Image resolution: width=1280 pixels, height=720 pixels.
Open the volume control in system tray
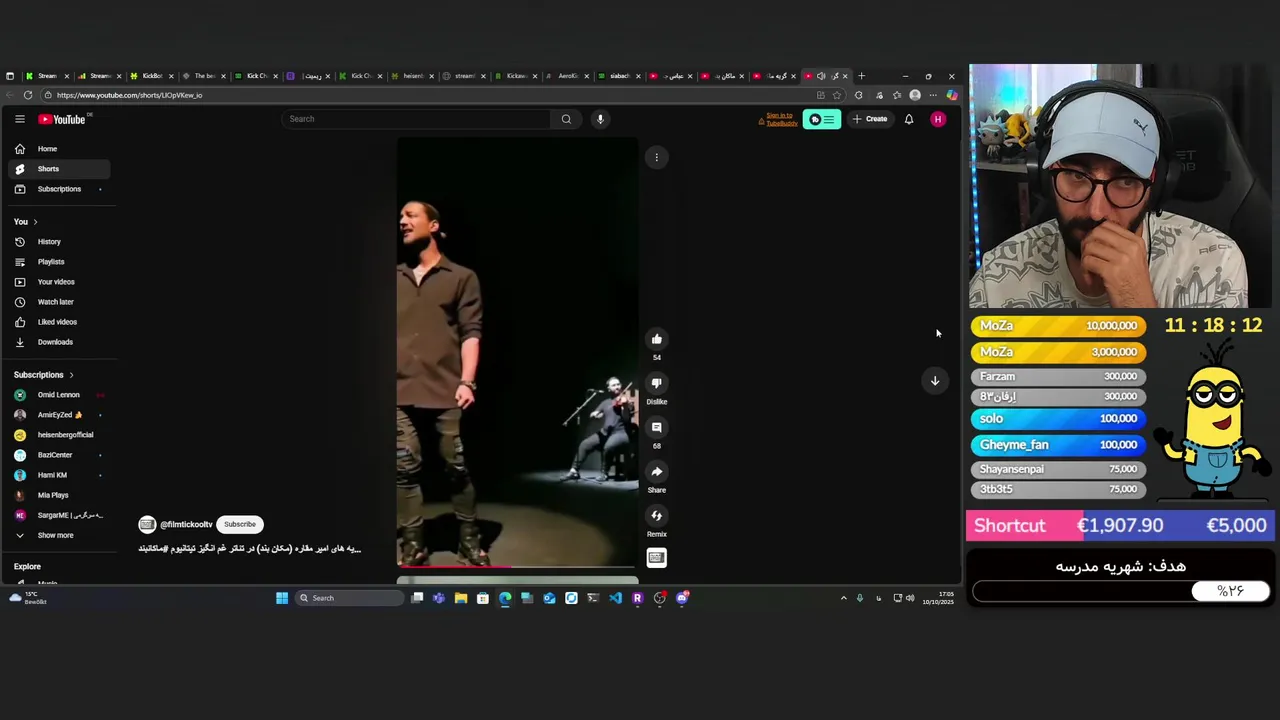pyautogui.click(x=909, y=598)
